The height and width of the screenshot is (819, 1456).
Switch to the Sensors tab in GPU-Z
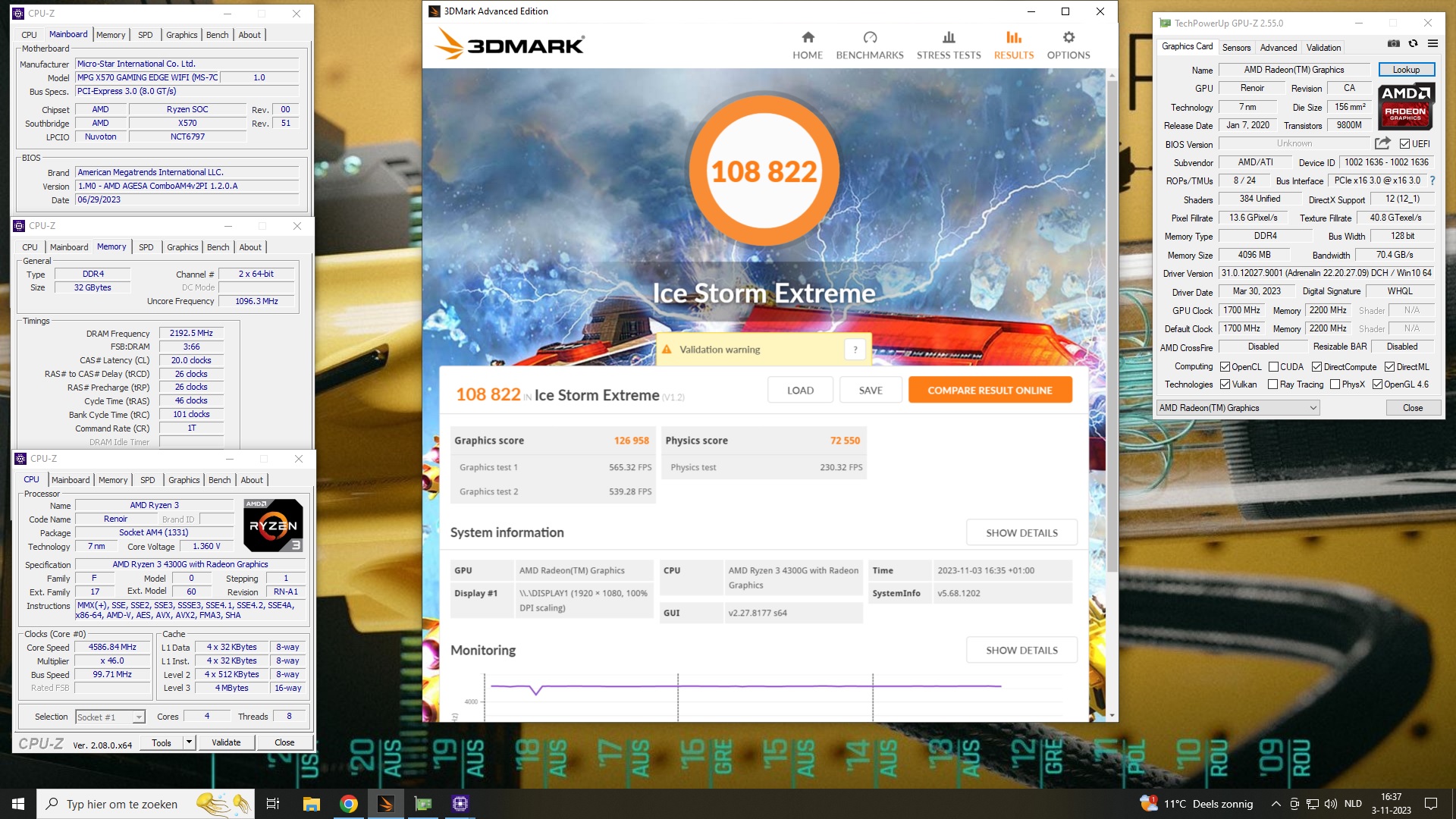pyautogui.click(x=1236, y=47)
